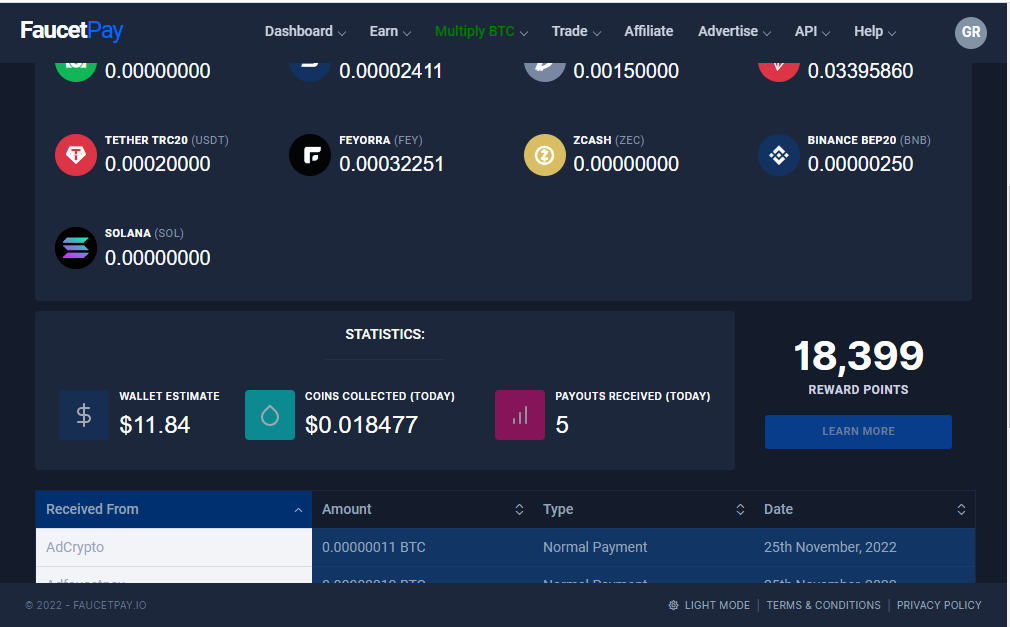Switch to Light Mode
Image resolution: width=1010 pixels, height=627 pixels.
[709, 605]
